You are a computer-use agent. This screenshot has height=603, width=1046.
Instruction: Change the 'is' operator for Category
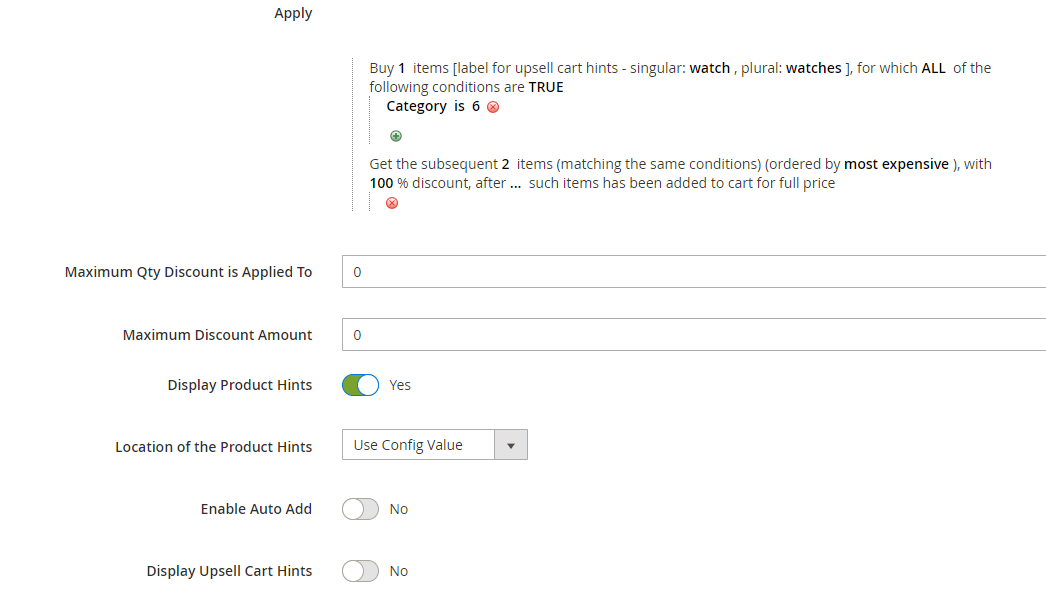pyautogui.click(x=459, y=106)
